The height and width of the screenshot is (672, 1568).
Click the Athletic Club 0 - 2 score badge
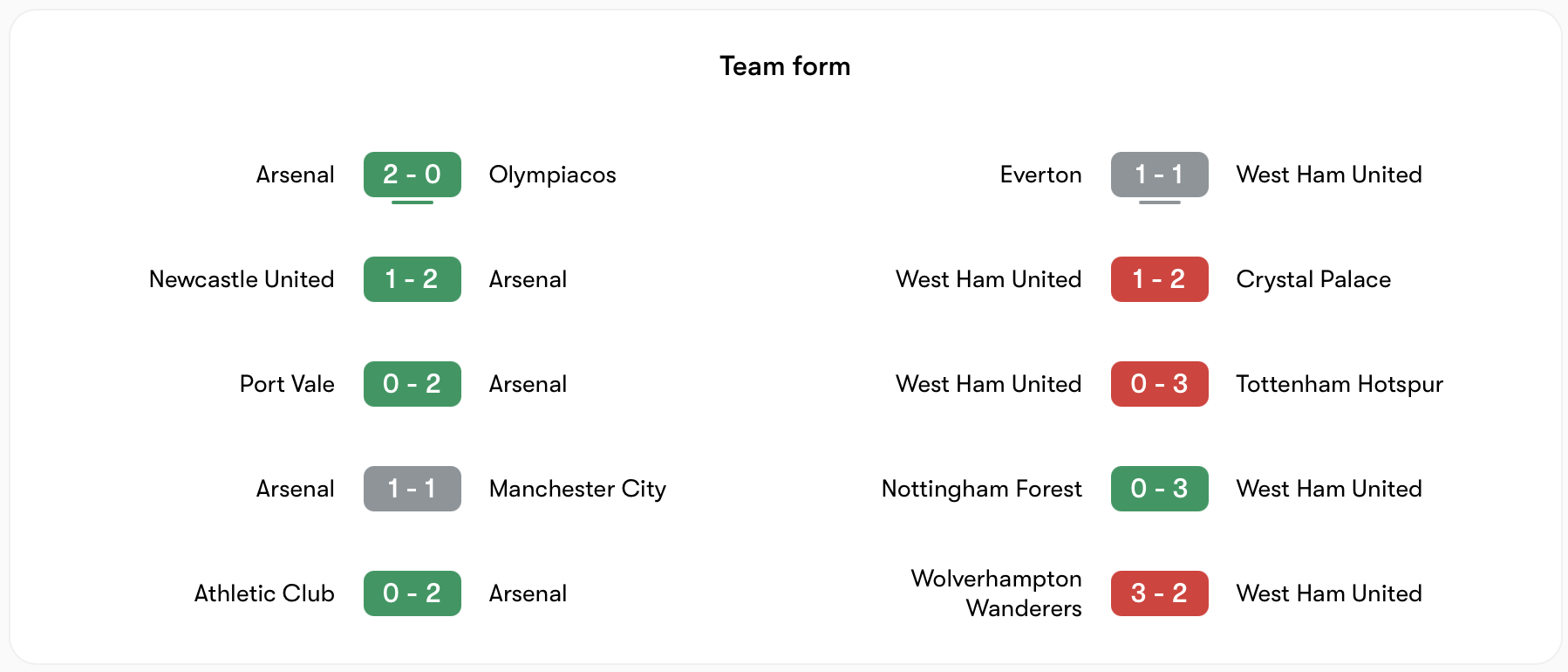[x=412, y=593]
